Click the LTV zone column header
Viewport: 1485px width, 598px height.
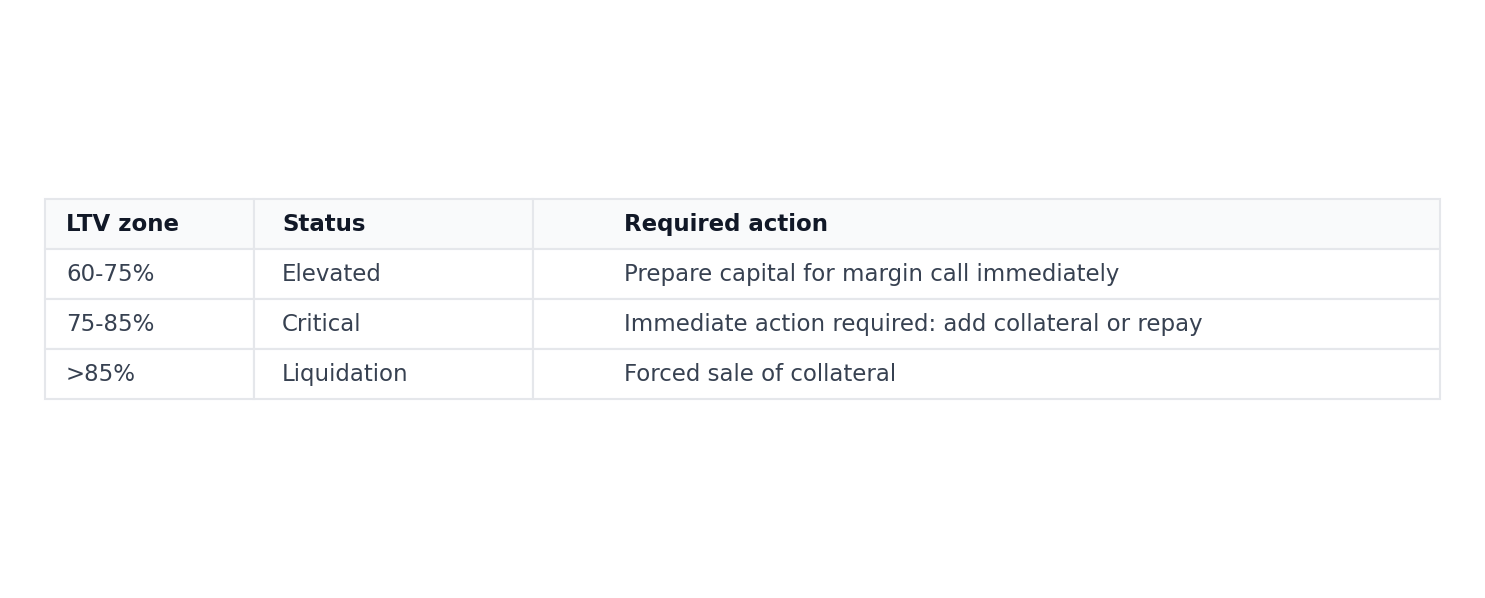click(122, 224)
